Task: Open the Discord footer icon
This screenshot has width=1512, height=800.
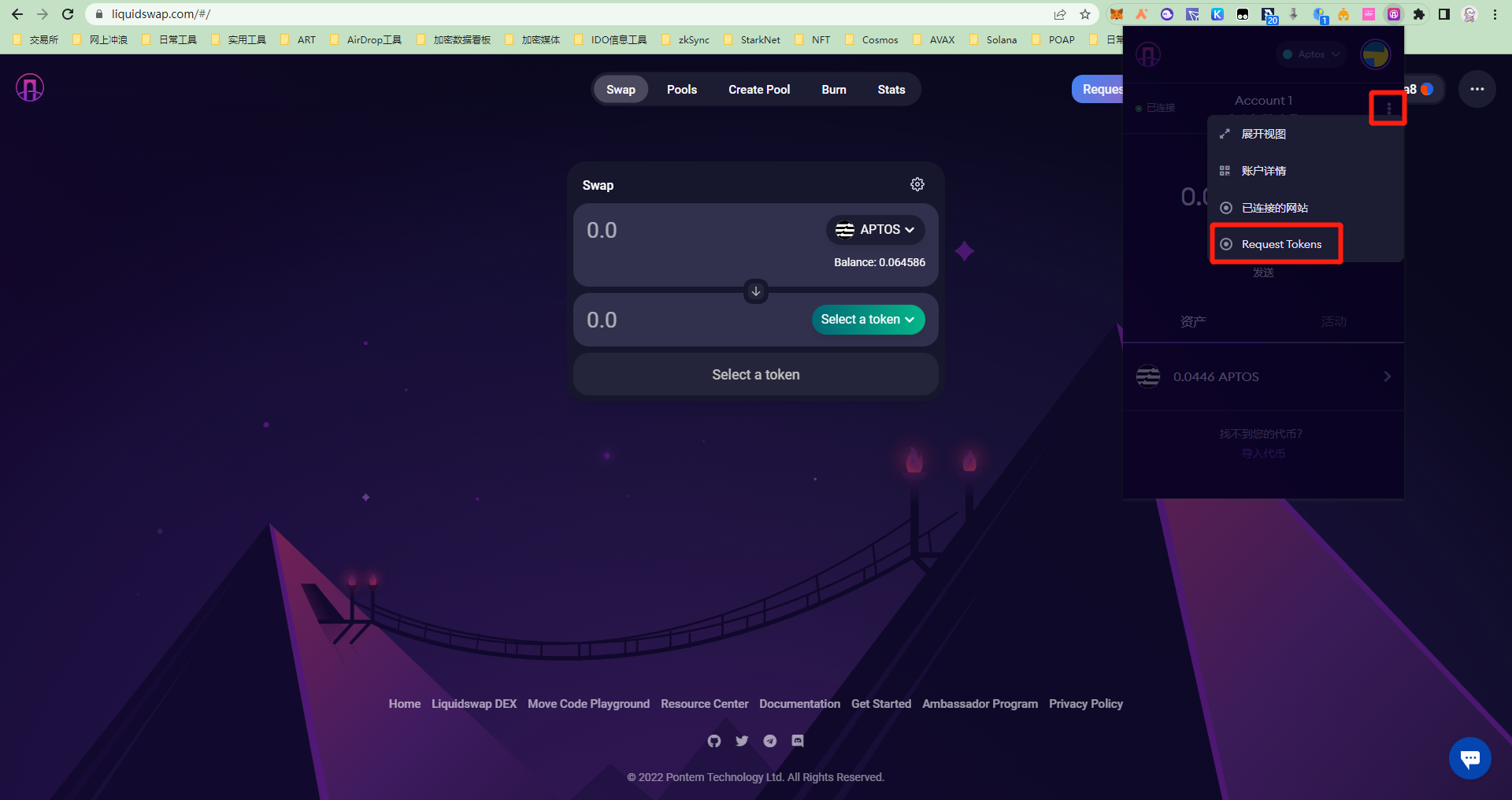Action: 798,741
